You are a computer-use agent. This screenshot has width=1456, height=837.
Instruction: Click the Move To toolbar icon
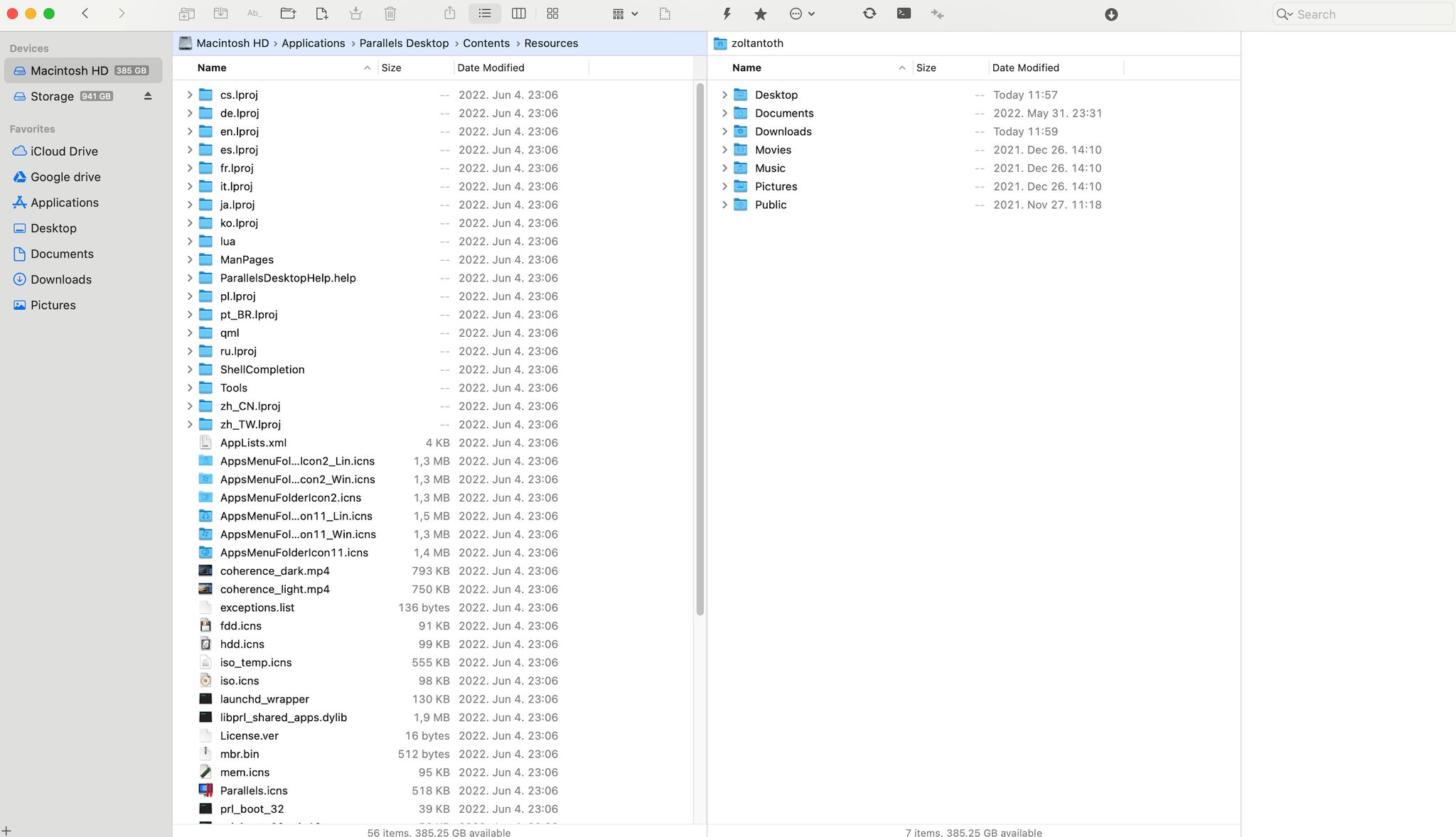click(220, 13)
